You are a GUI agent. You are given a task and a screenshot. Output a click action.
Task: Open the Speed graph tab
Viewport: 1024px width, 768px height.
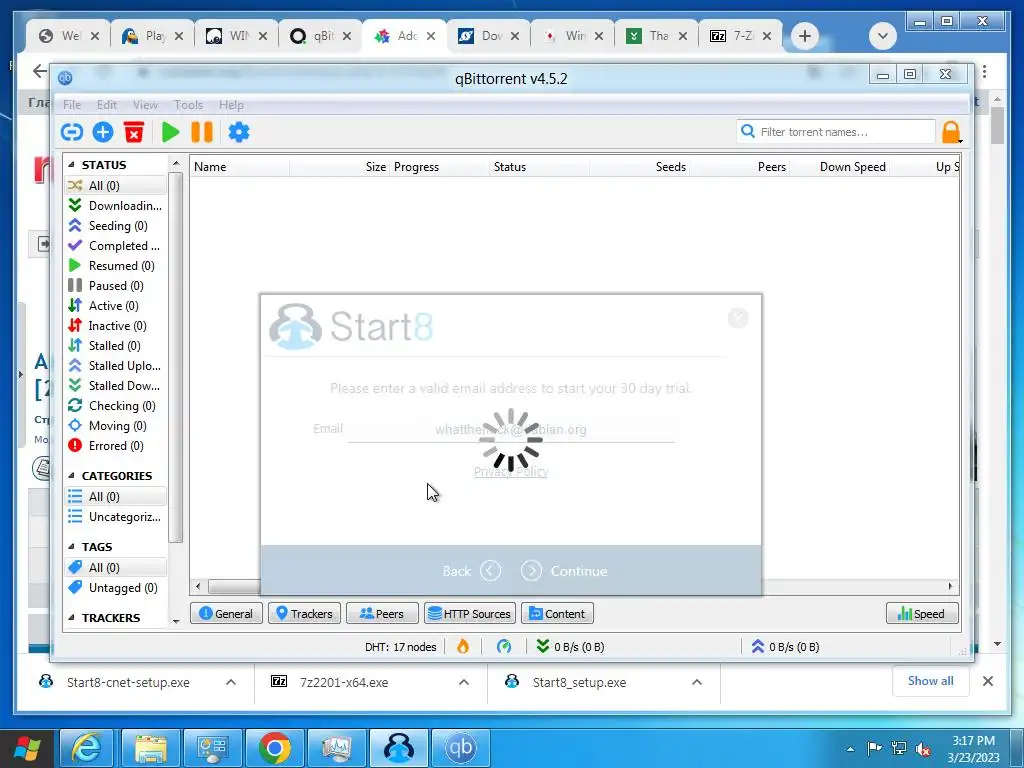point(922,614)
